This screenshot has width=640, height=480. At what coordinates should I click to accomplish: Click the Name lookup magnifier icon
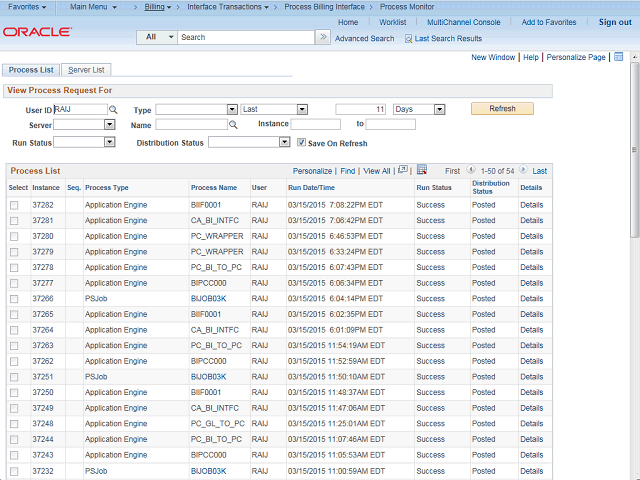point(233,125)
